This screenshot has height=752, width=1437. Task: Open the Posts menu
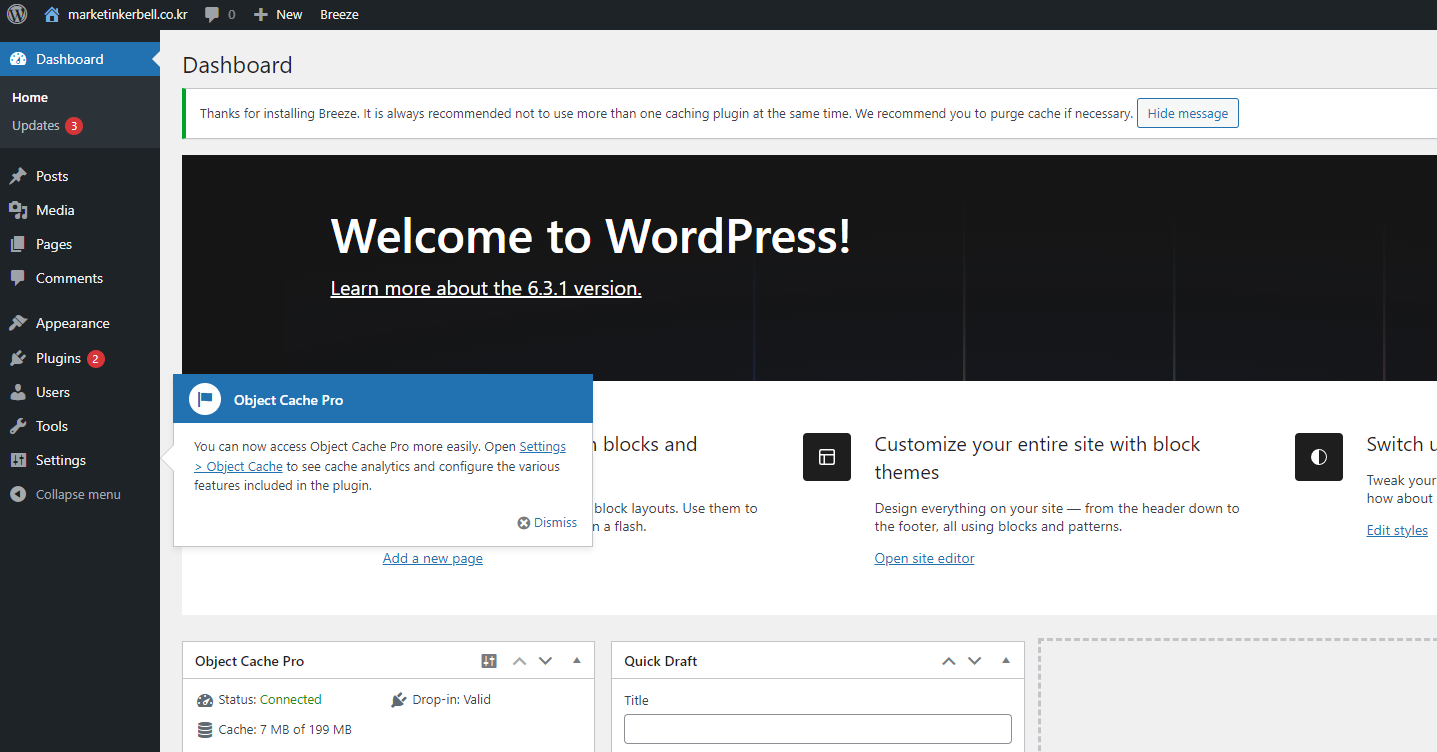pos(80,176)
